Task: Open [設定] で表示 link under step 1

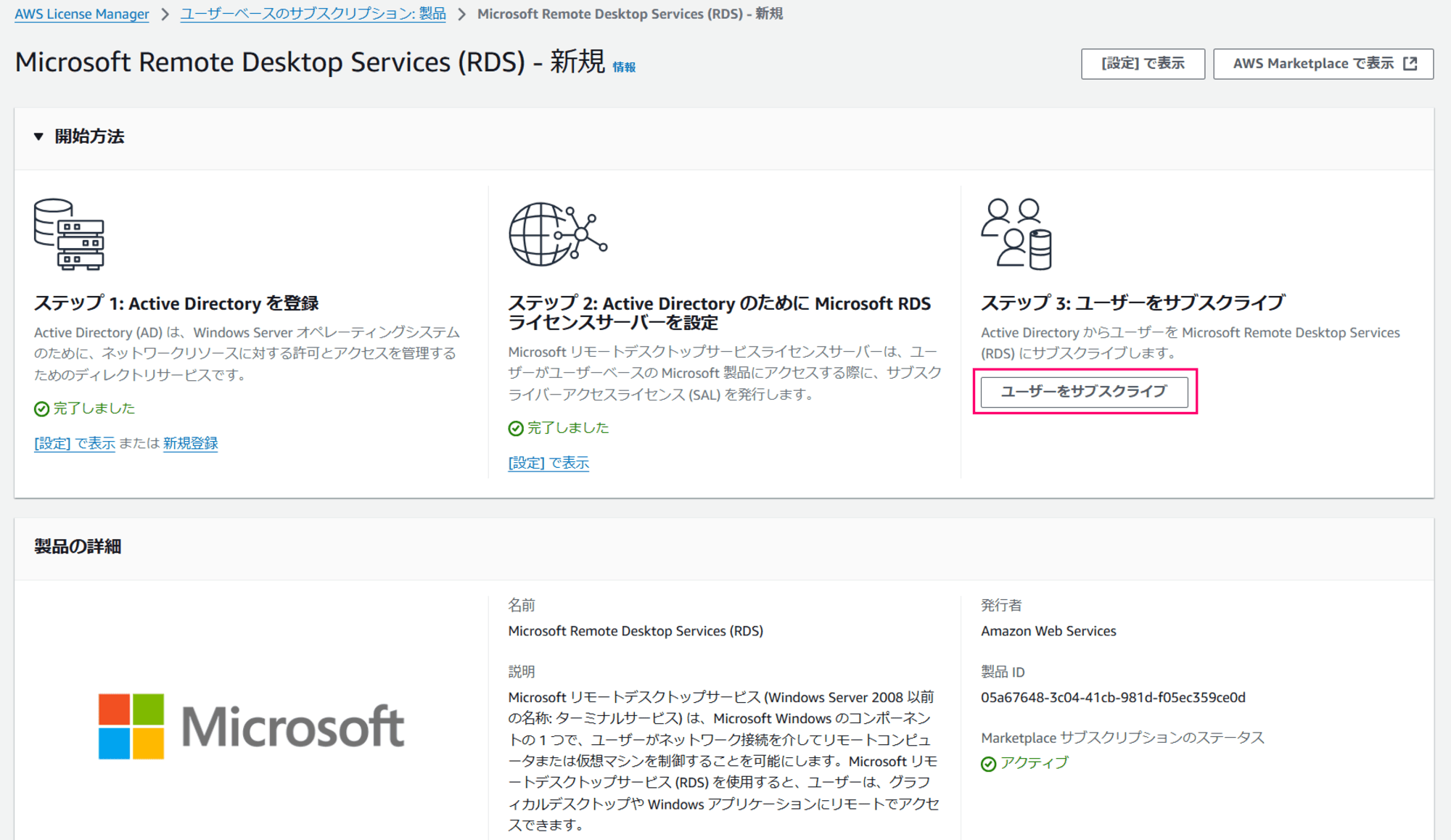Action: 75,443
